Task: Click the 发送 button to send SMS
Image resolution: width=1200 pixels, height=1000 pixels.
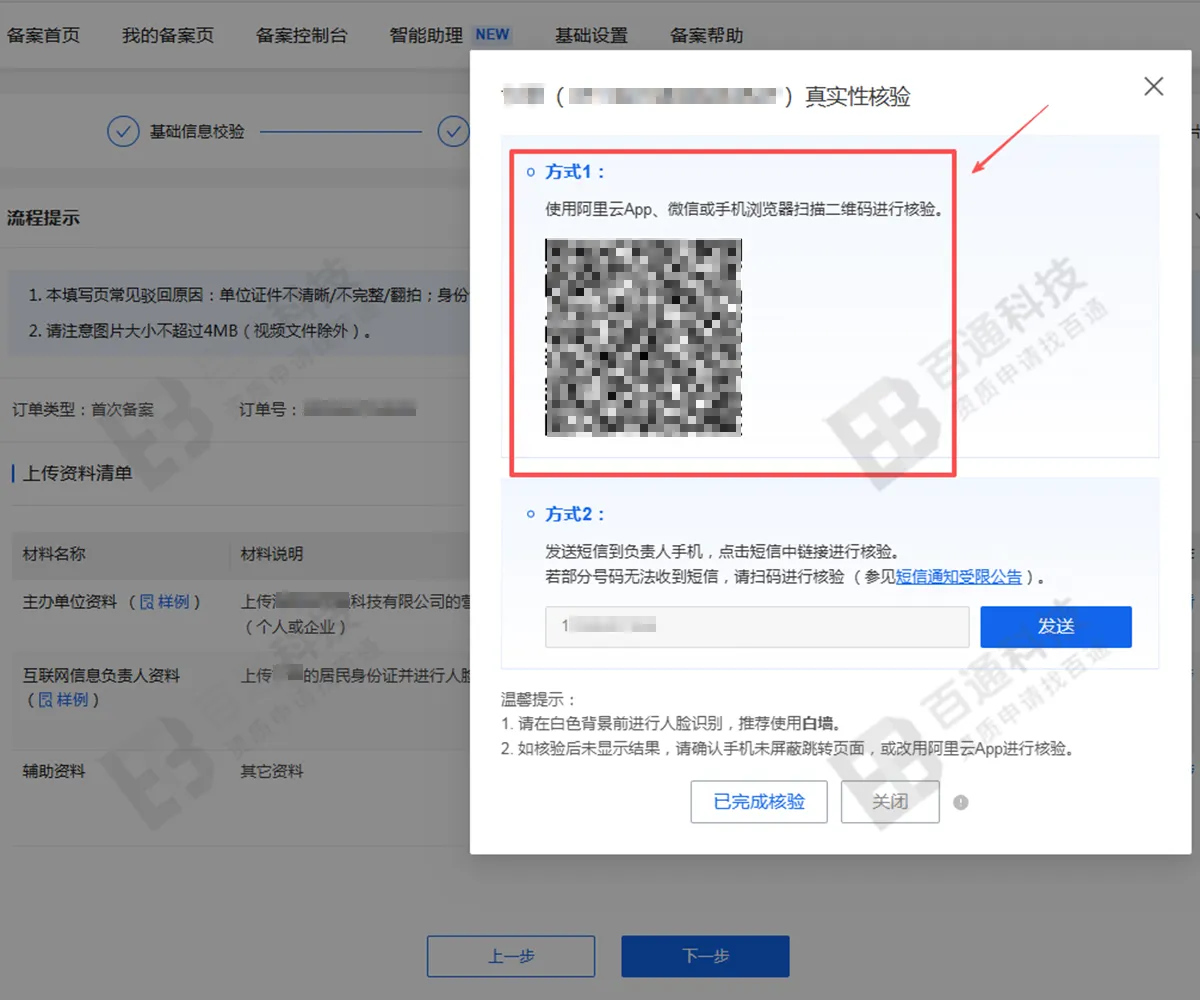Action: [1056, 627]
